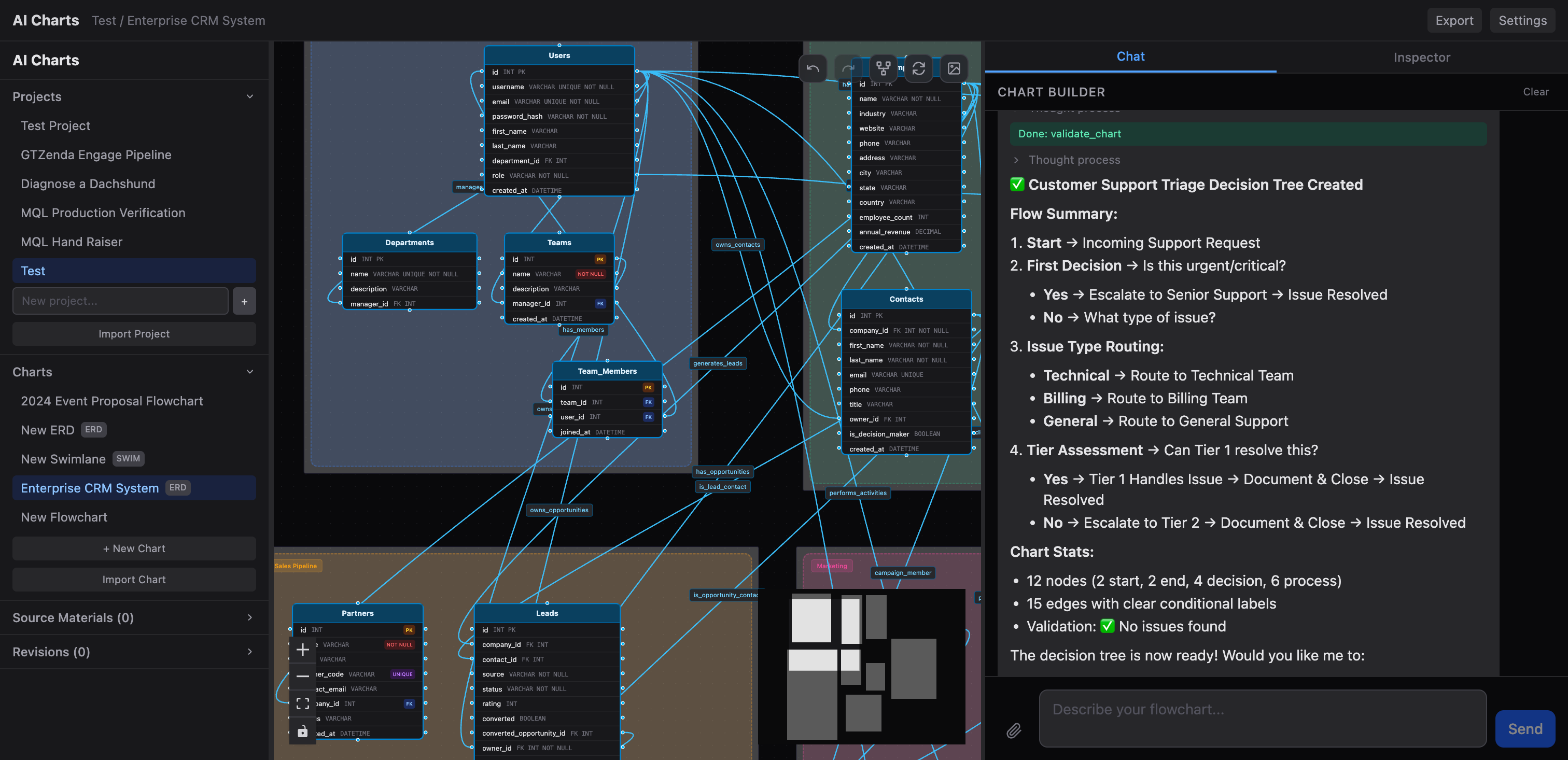Screen dimensions: 1568x760
Task: Collapse the Charts section
Action: point(249,371)
